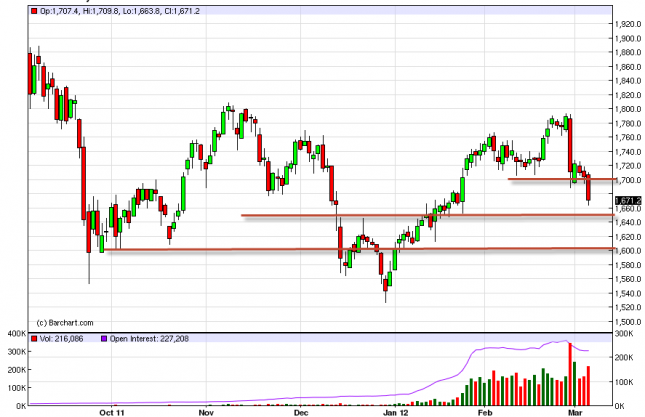Click the 'Nov' date axis label
This screenshot has width=645, height=417.
206,412
